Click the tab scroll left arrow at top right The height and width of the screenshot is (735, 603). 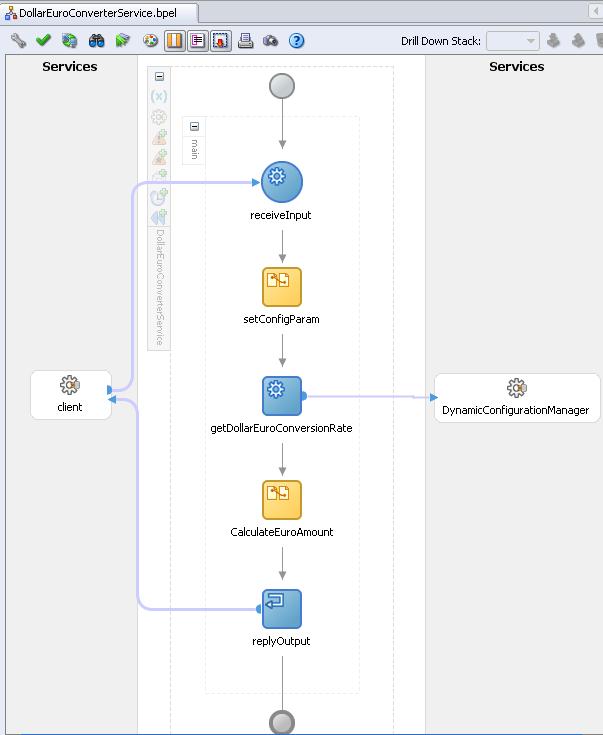tap(596, 11)
